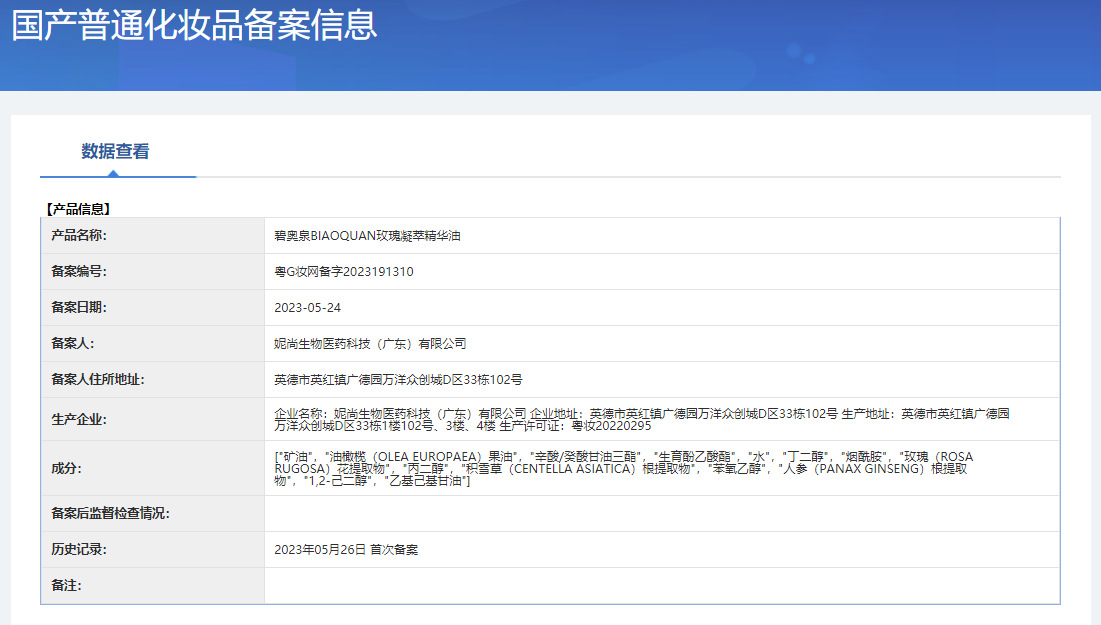Viewport: 1101px width, 625px height.
Task: Select product name 碧奥泉BIAOQUAN玫瑰凝萃精华油
Action: click(367, 236)
